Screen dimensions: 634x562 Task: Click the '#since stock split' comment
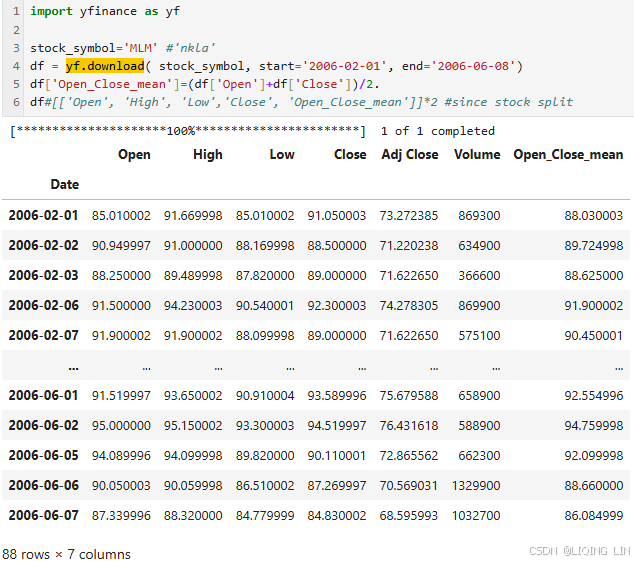[509, 102]
